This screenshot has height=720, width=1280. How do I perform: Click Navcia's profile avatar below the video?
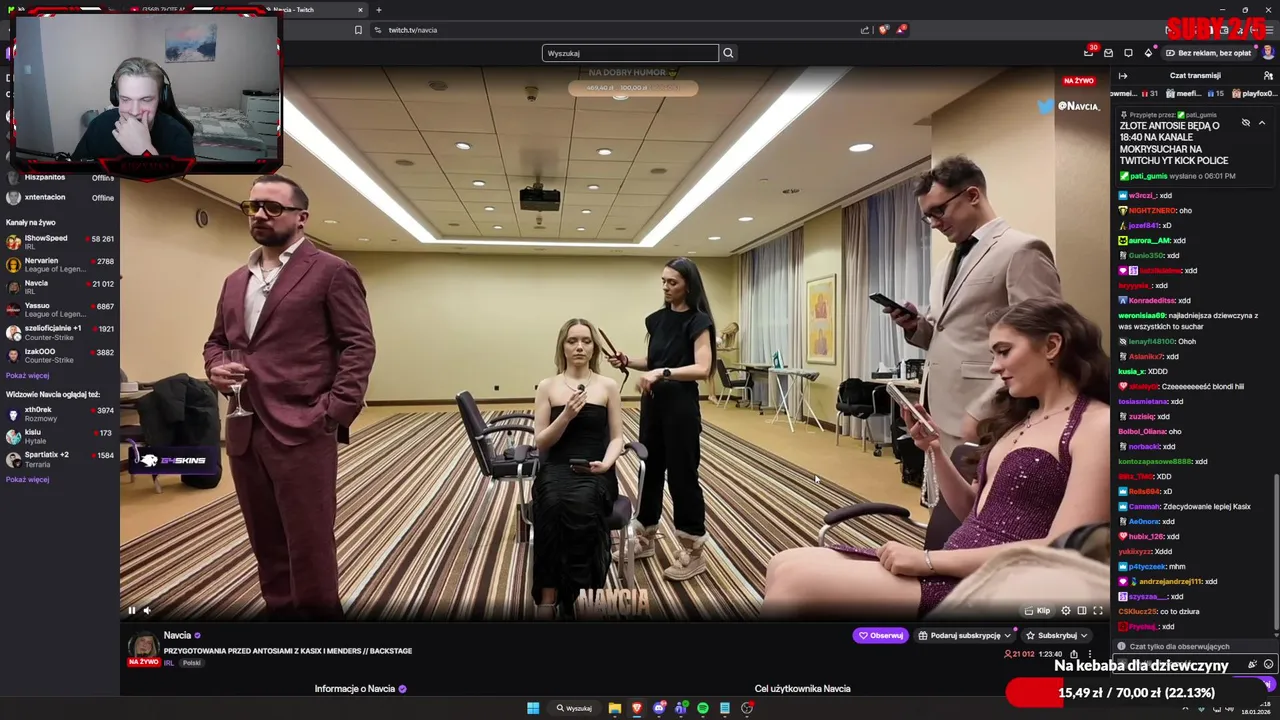coord(143,643)
